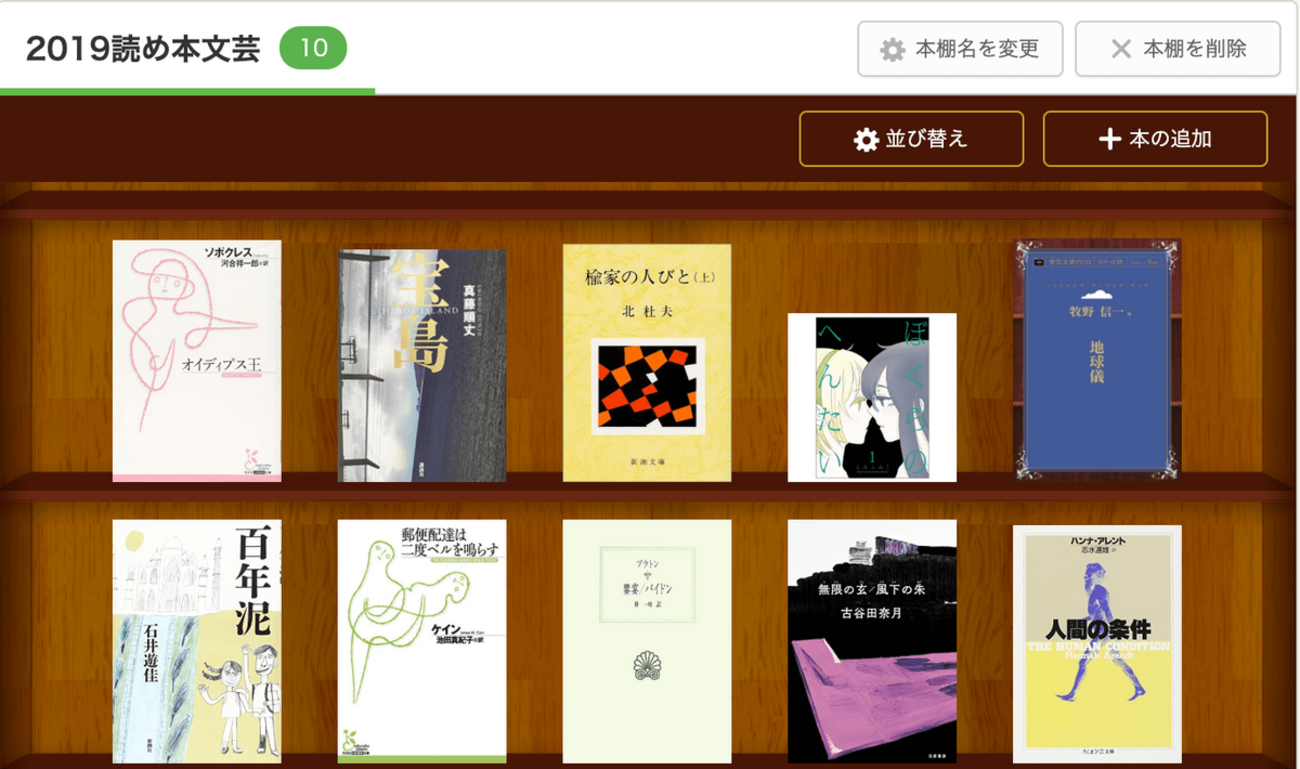
Task: Click the X icon in 本棚を削除
Action: pos(1122,49)
